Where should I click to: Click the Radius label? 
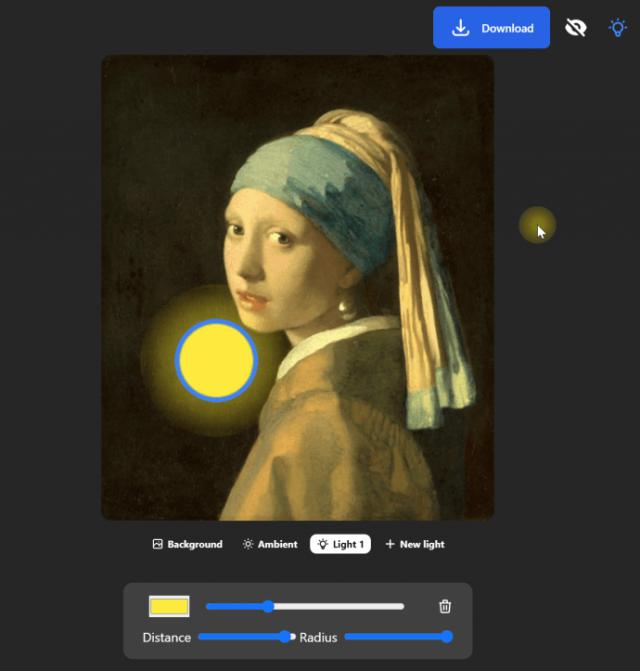tap(318, 637)
